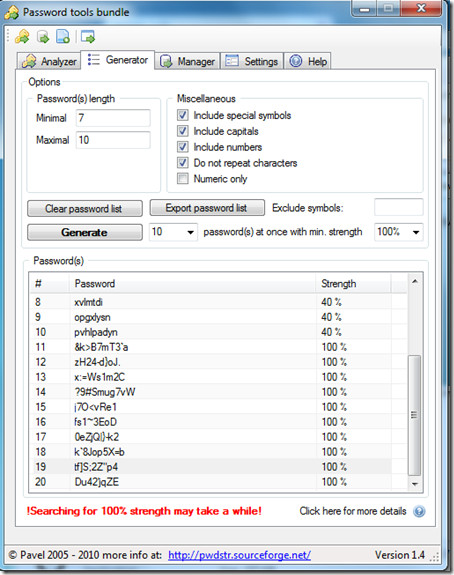Click the first key-arrow toolbar icon

pos(22,37)
